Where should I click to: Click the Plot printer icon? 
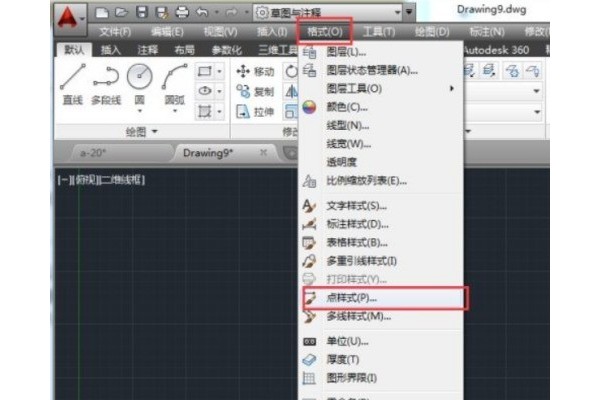182,13
